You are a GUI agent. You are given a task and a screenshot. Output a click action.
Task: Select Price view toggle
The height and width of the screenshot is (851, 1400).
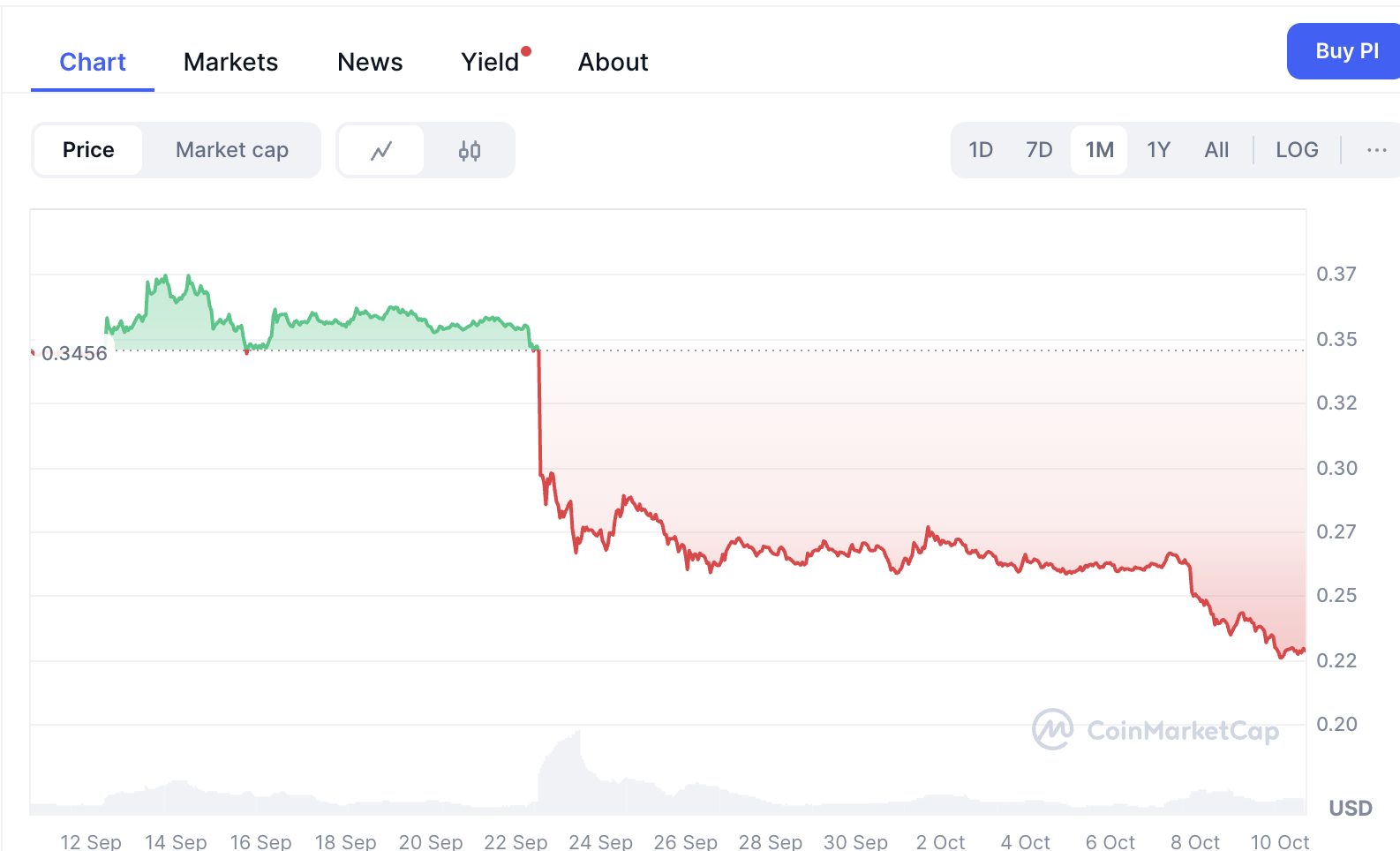(88, 150)
